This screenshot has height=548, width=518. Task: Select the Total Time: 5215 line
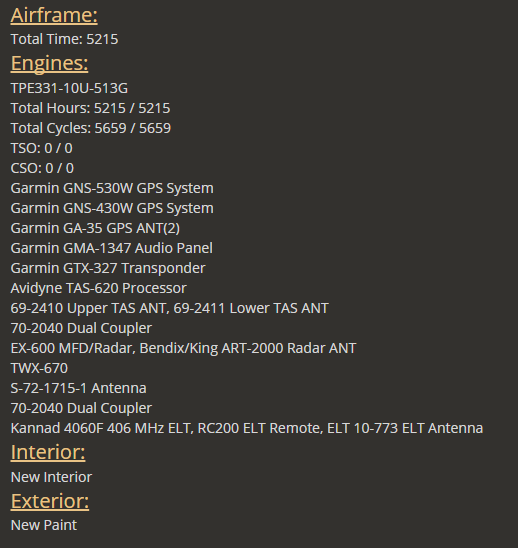coord(64,39)
